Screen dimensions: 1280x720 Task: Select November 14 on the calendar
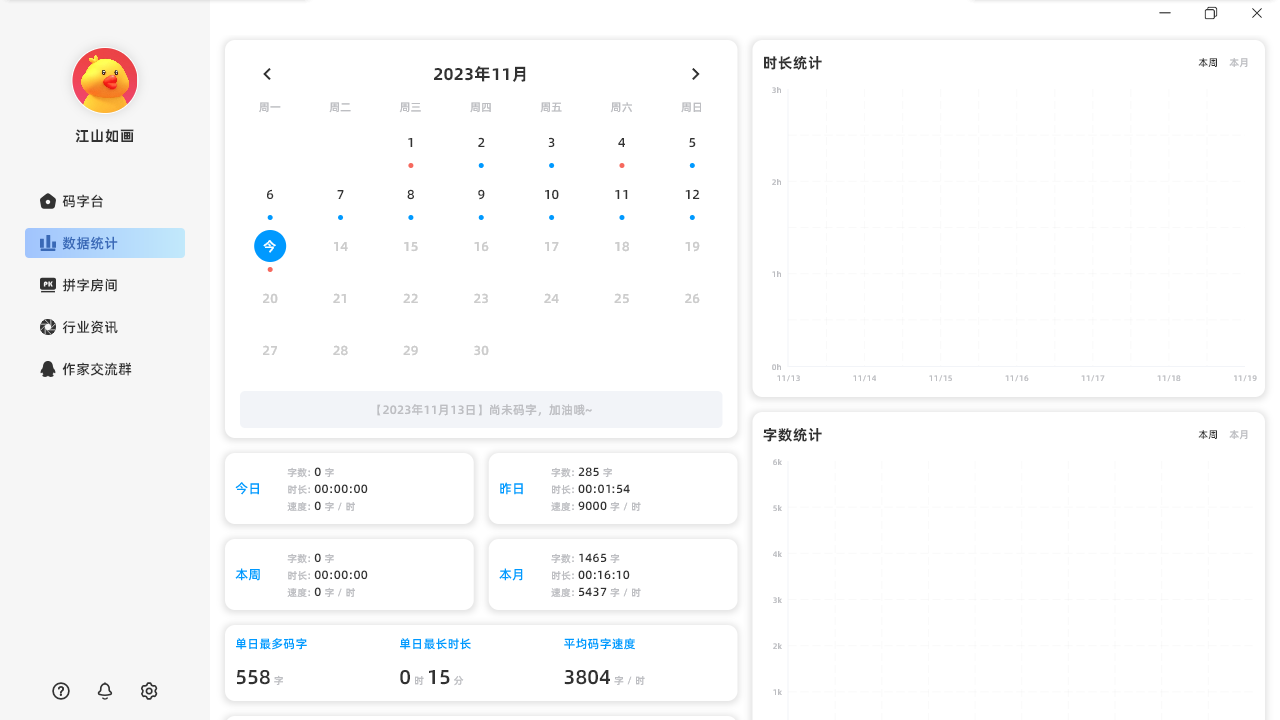coord(340,246)
